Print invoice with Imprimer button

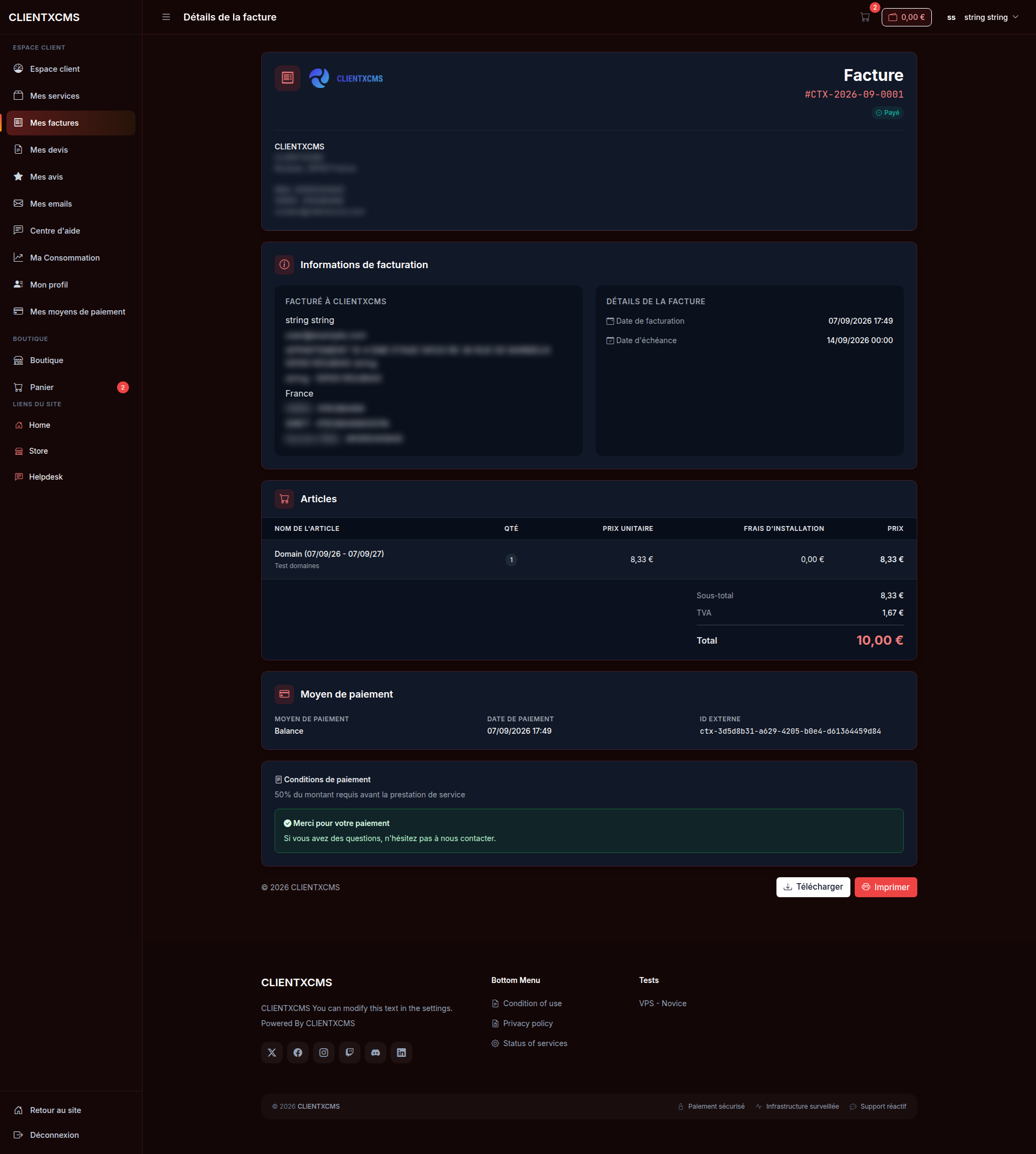point(885,886)
